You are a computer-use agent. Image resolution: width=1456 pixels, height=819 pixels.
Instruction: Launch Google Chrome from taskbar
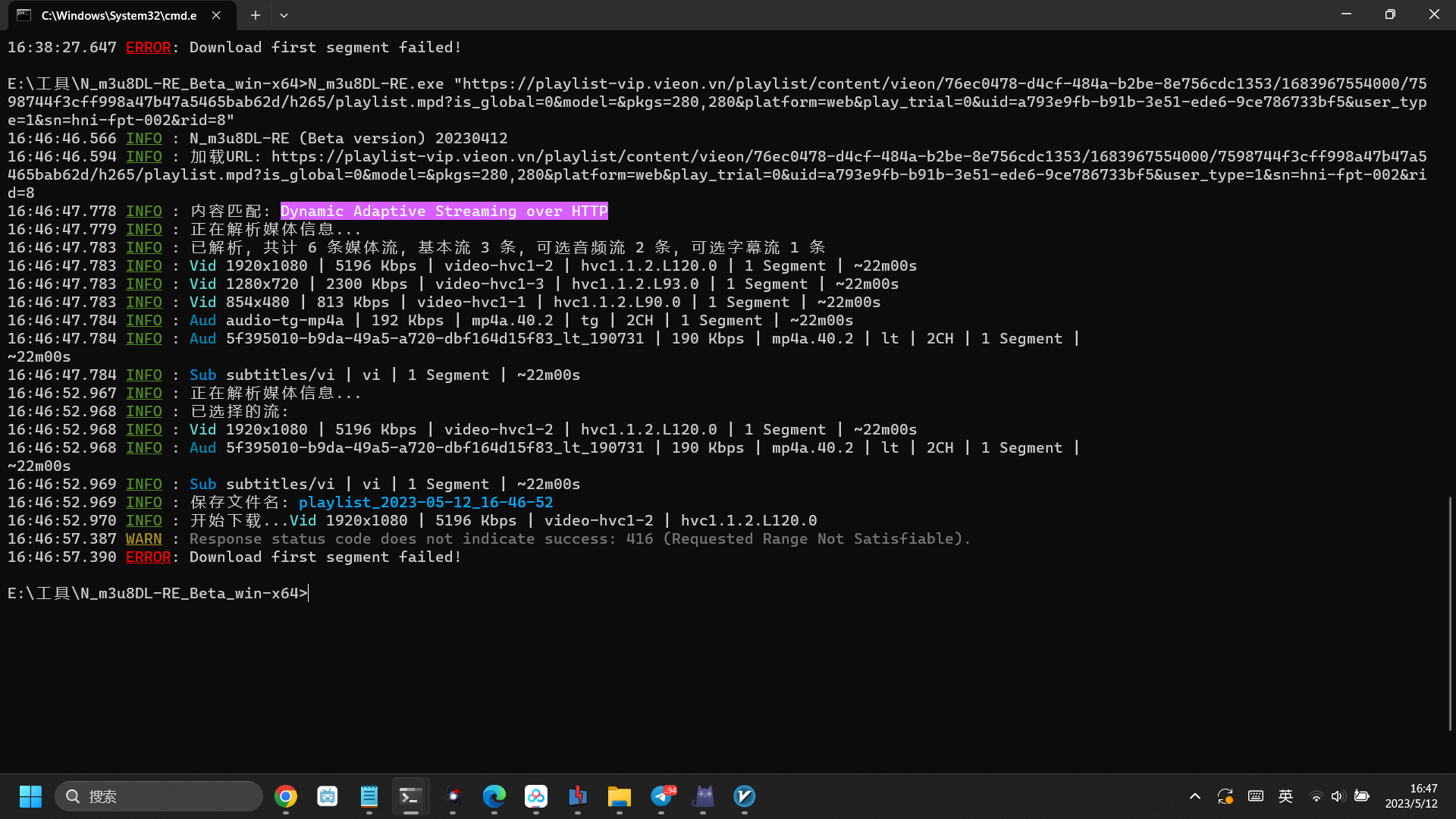point(286,796)
